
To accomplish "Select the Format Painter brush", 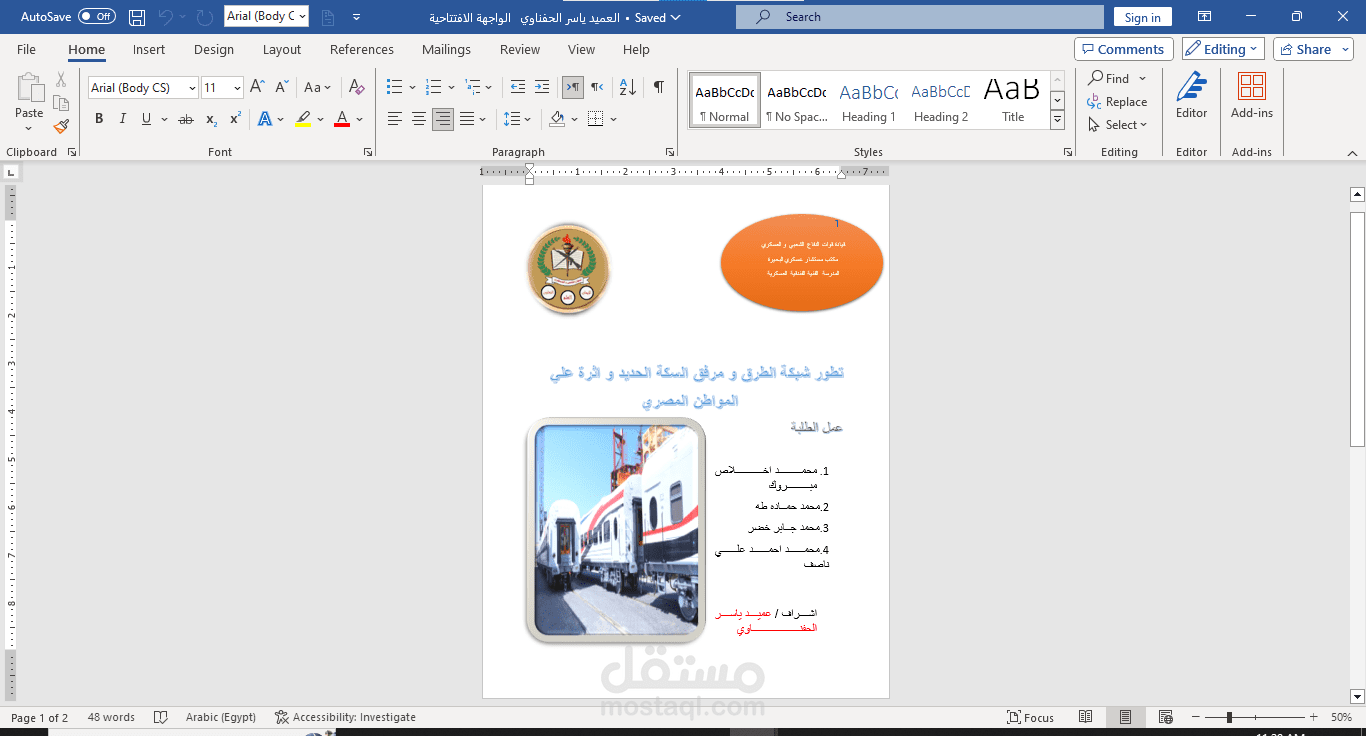I will 61,127.
